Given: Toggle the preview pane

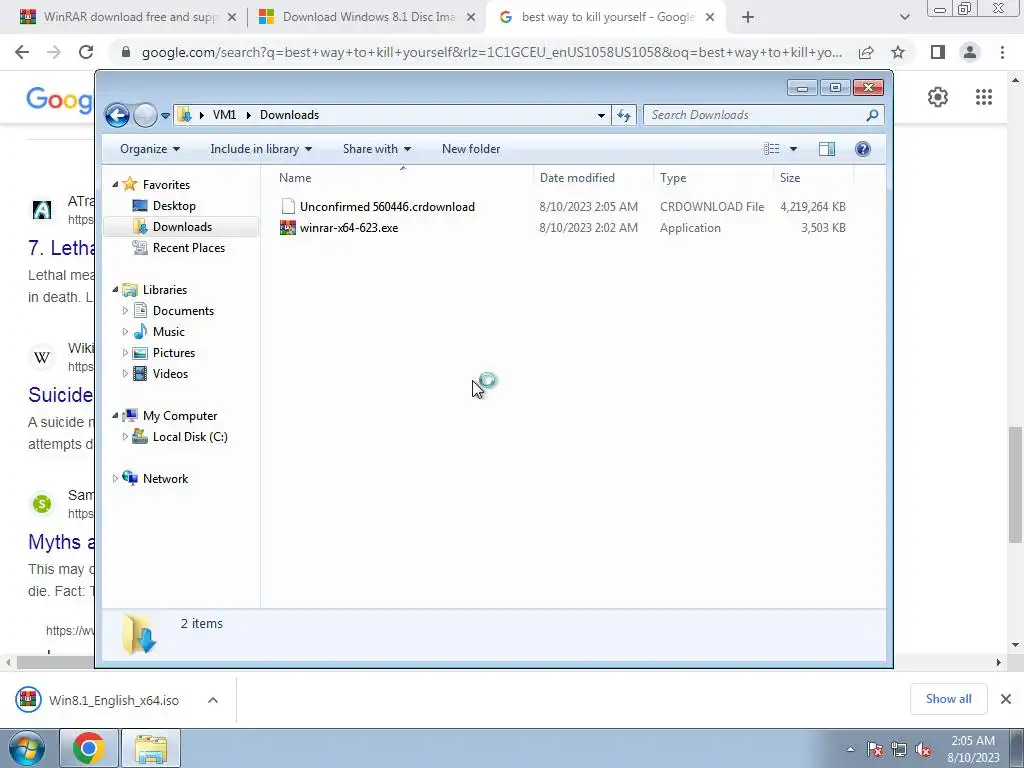Looking at the screenshot, I should tap(827, 149).
